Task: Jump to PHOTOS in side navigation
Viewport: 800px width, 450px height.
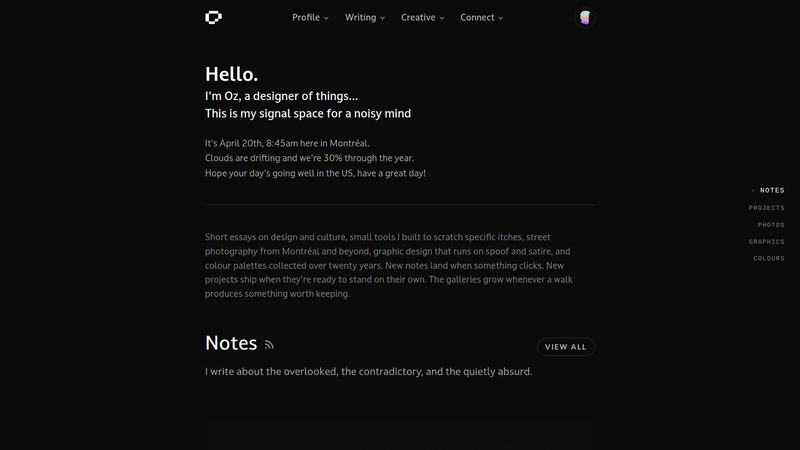Action: pos(771,224)
